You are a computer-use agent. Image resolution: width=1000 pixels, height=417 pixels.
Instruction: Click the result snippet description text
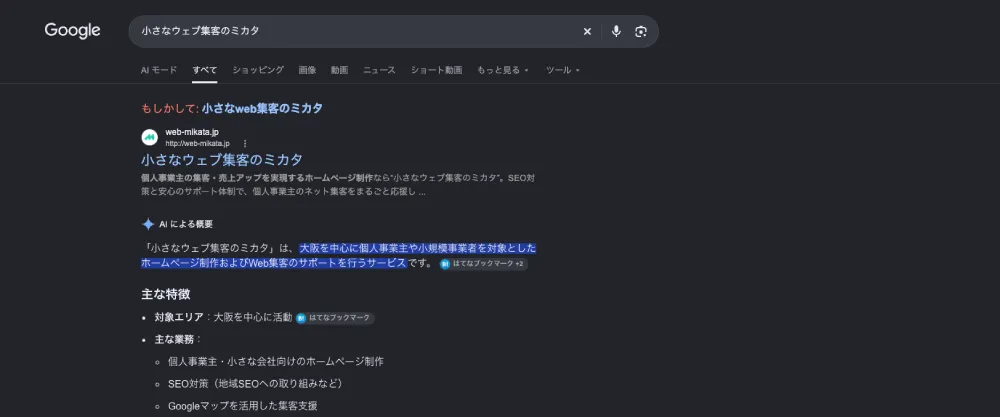coord(337,185)
